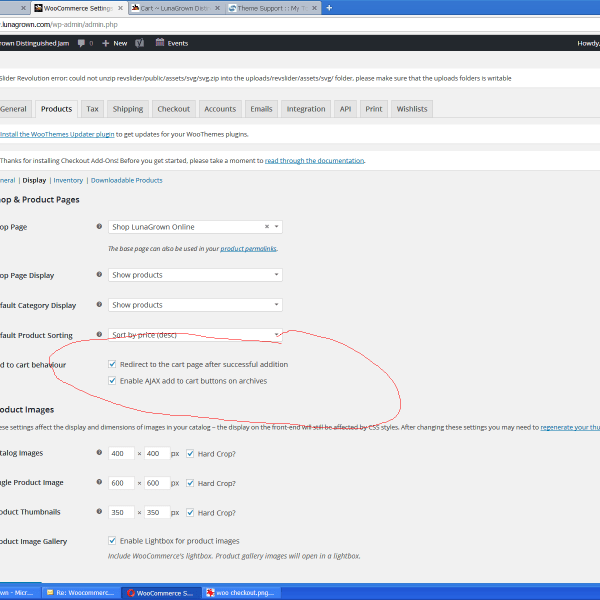Viewport: 600px width, 600px height.
Task: Open a new browser tab with plus button
Action: [x=329, y=8]
